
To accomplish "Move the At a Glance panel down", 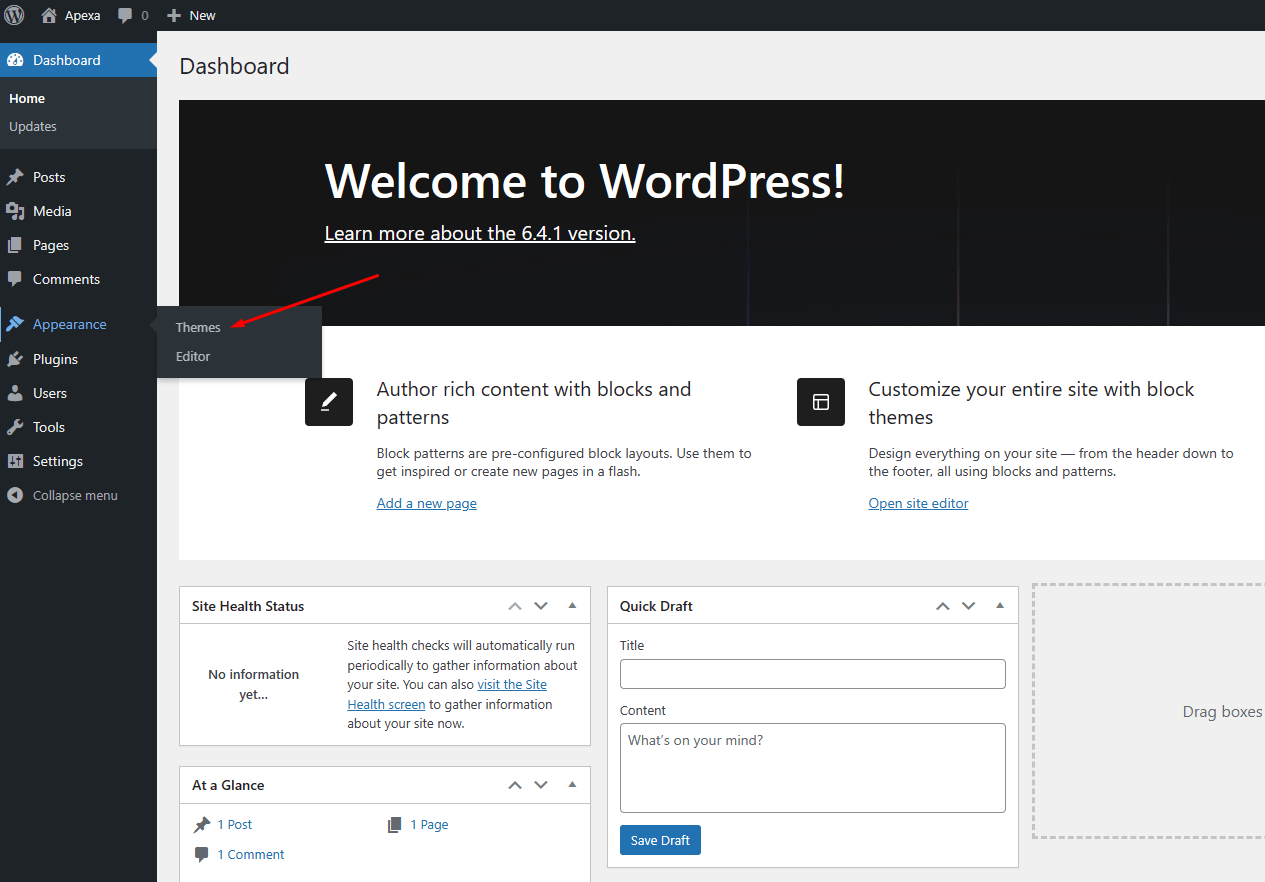I will point(541,785).
